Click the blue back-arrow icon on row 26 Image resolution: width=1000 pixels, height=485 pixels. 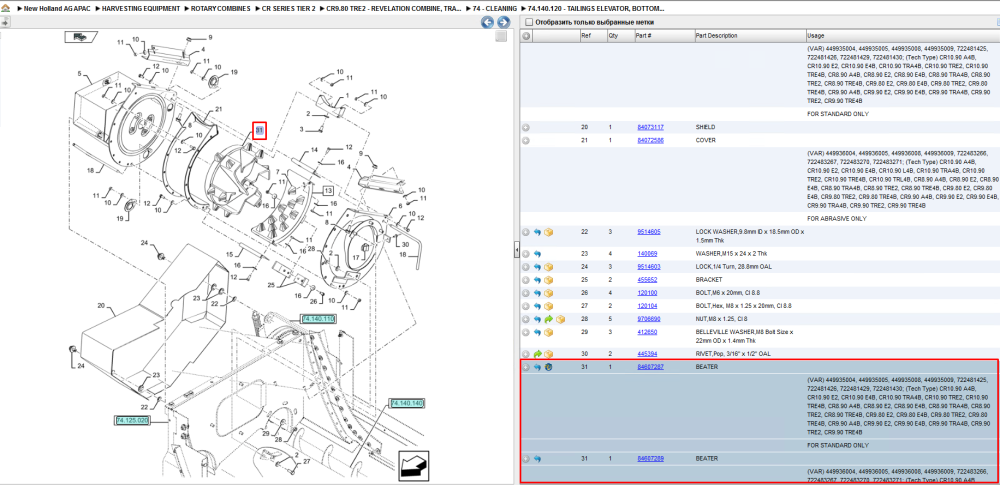pos(537,293)
